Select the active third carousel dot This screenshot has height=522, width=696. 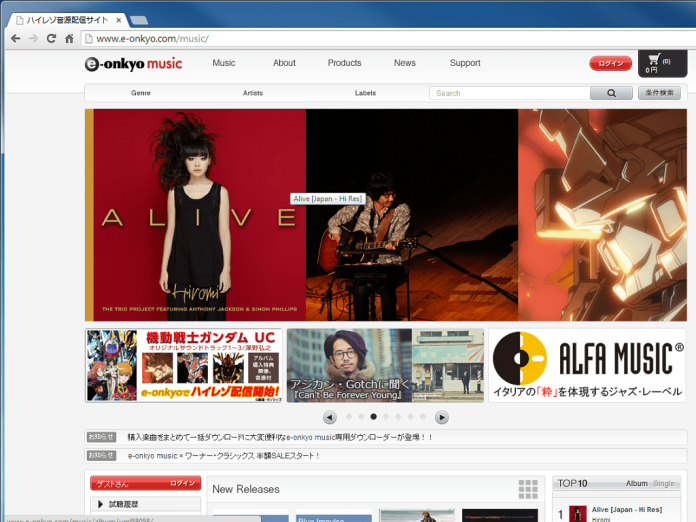coord(374,417)
